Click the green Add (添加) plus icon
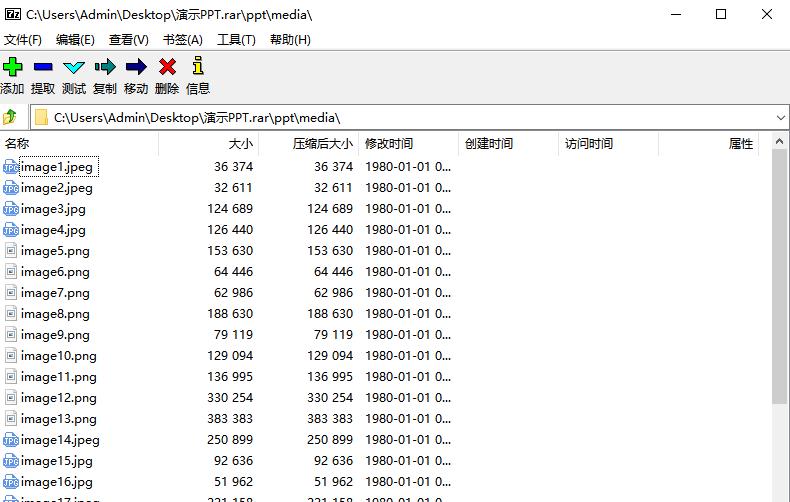Image resolution: width=790 pixels, height=502 pixels. (x=12, y=67)
